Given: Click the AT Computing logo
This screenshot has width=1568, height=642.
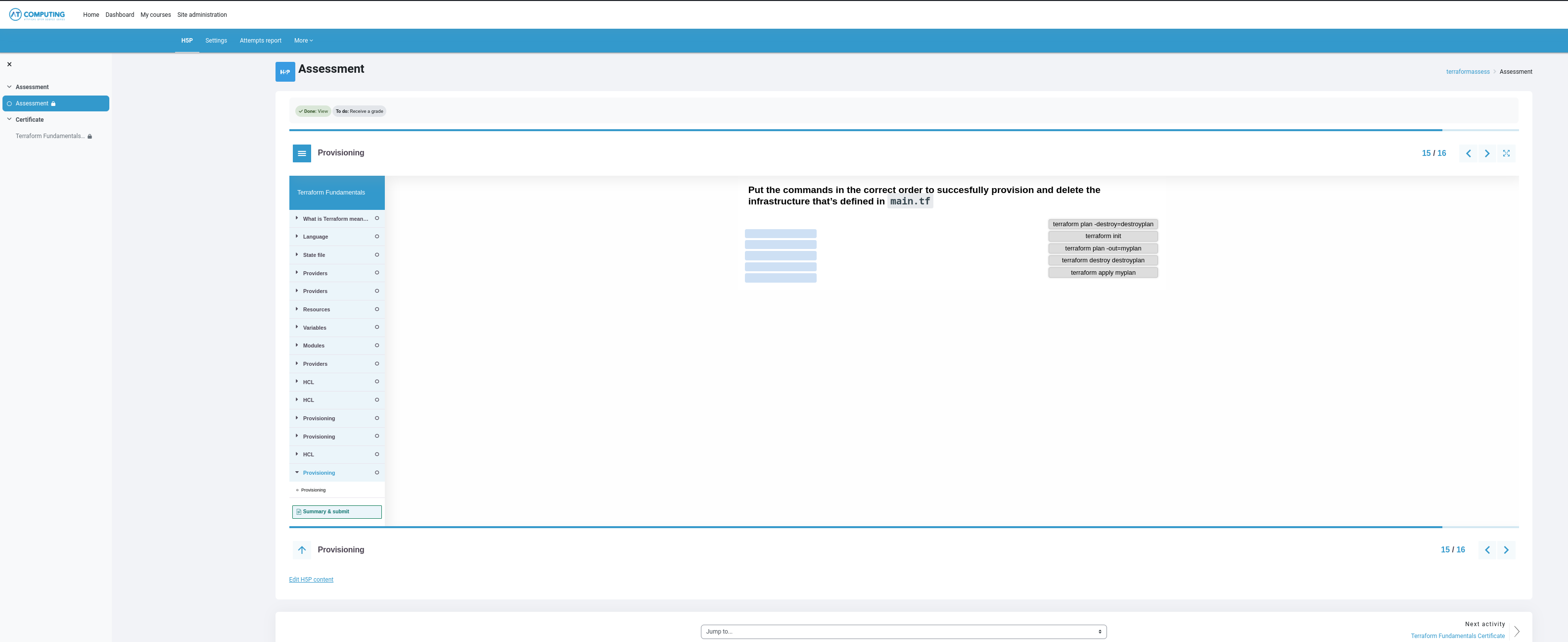Looking at the screenshot, I should coord(37,15).
